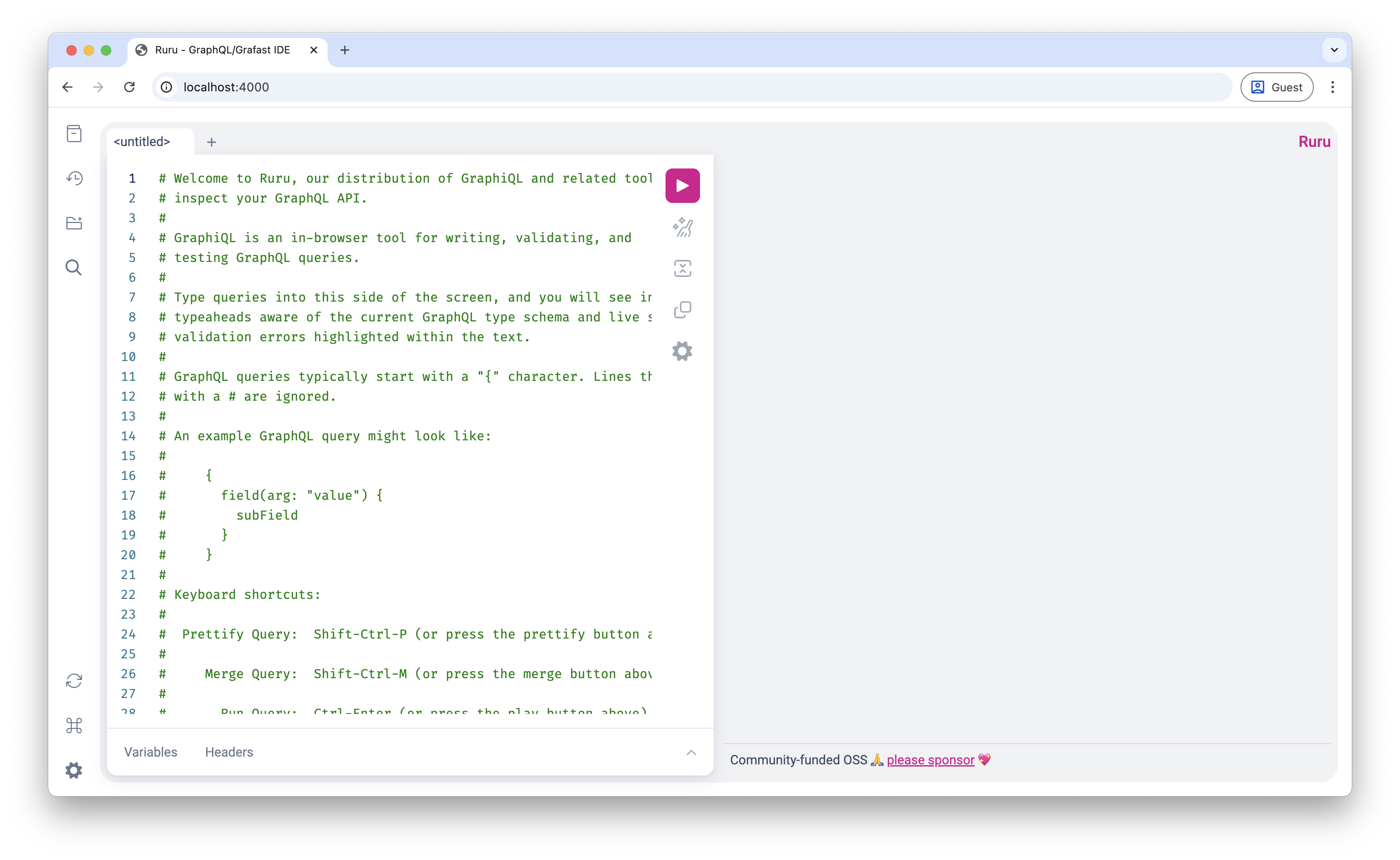Open the please sponsor link
This screenshot has height=860, width=1400.
point(930,760)
